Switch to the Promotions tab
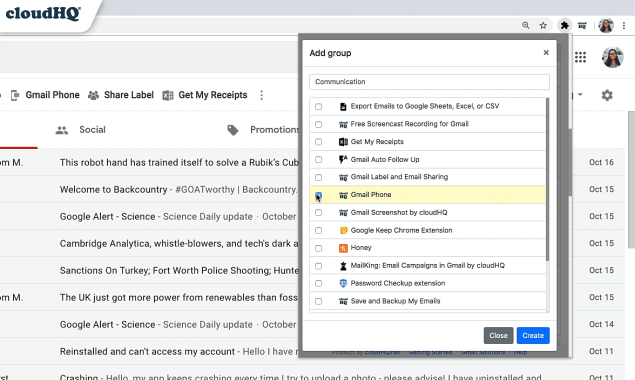The height and width of the screenshot is (380, 635). click(x=263, y=130)
